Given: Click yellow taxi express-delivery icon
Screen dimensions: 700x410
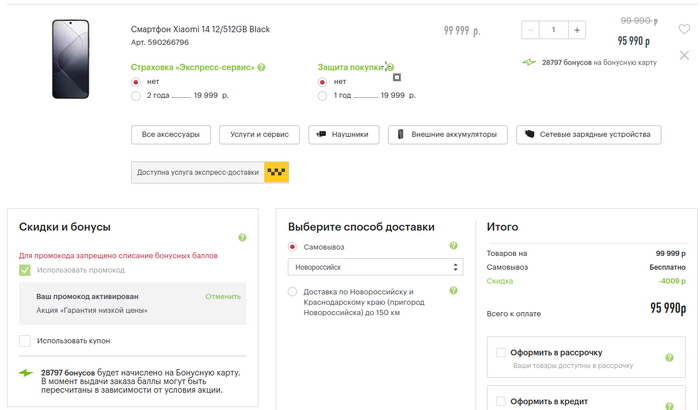Looking at the screenshot, I should click(275, 172).
